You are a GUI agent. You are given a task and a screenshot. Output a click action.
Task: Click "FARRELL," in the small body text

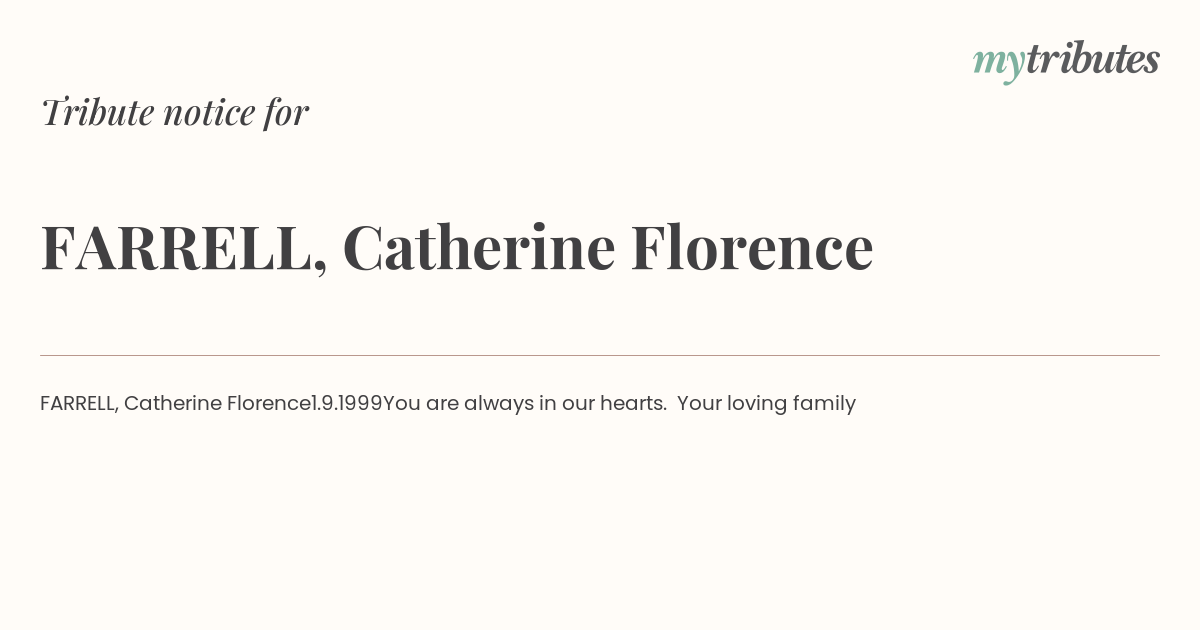[x=80, y=403]
